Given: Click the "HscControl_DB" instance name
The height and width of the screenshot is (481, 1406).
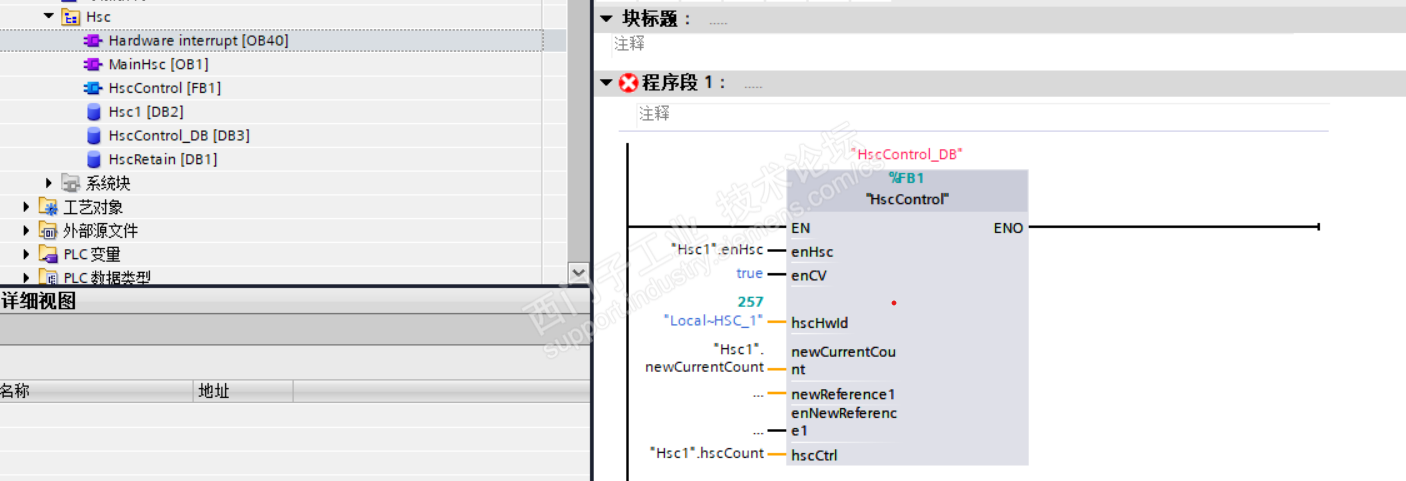Looking at the screenshot, I should click(907, 154).
